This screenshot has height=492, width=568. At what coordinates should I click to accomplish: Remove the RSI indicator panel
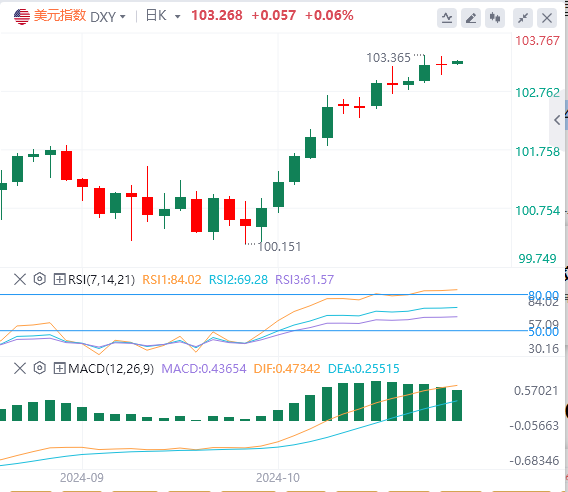pos(20,279)
